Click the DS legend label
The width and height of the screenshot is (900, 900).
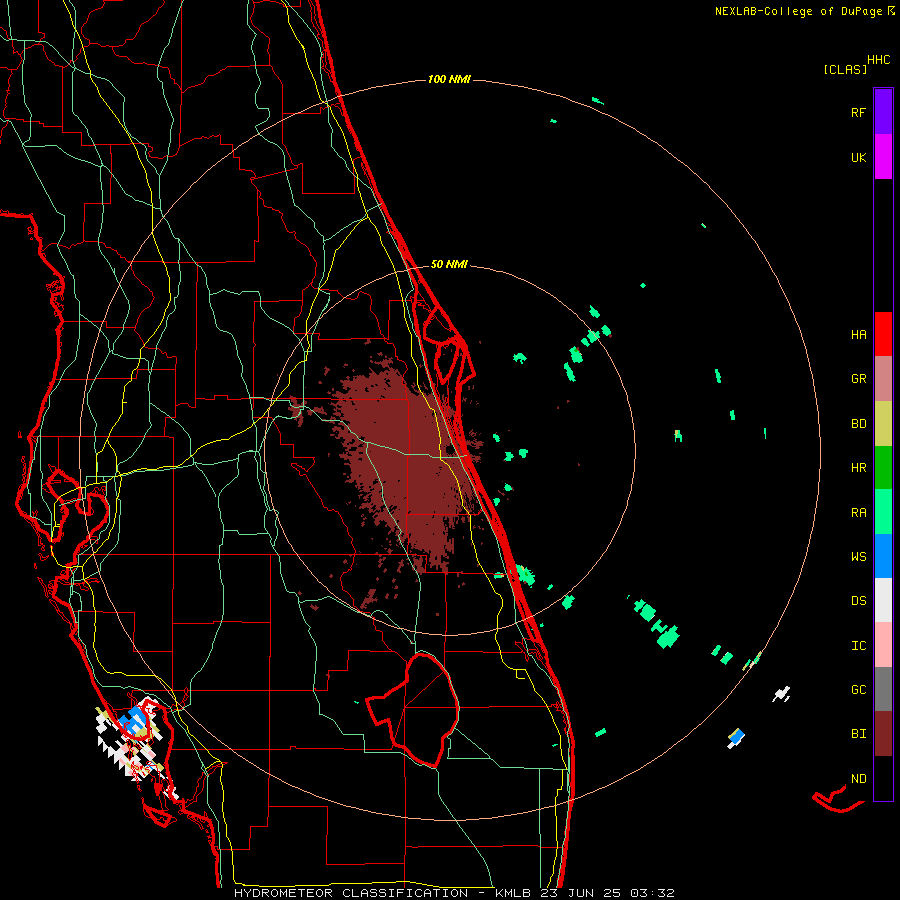tap(858, 601)
